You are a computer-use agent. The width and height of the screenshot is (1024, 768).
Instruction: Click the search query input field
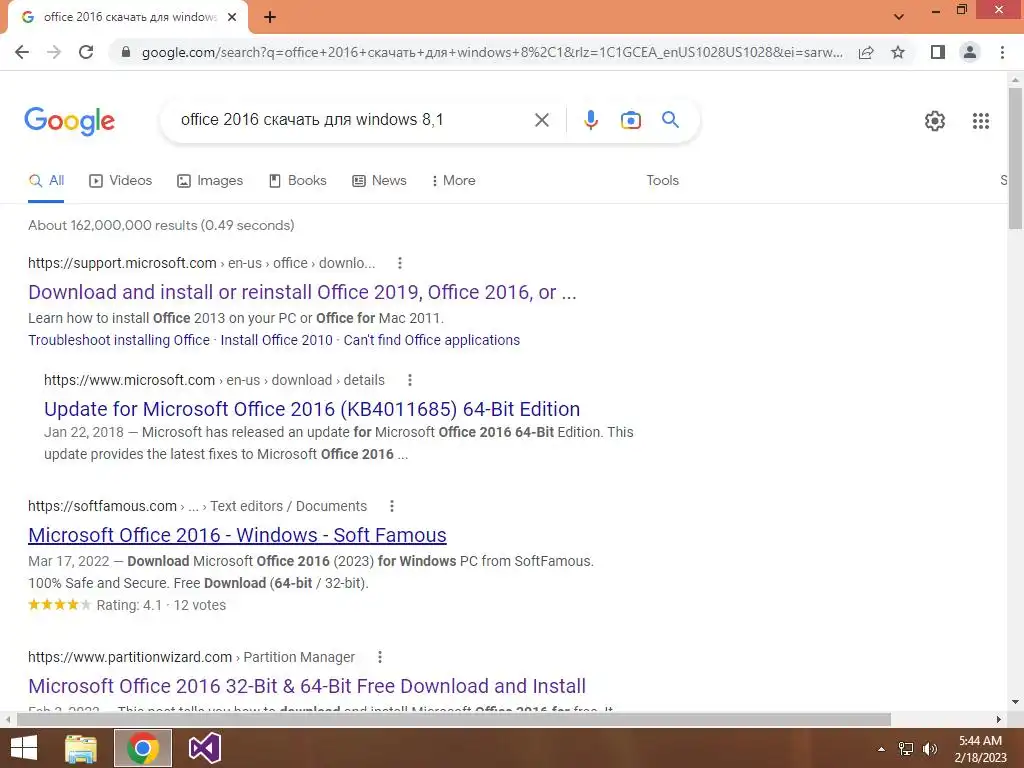coord(353,120)
